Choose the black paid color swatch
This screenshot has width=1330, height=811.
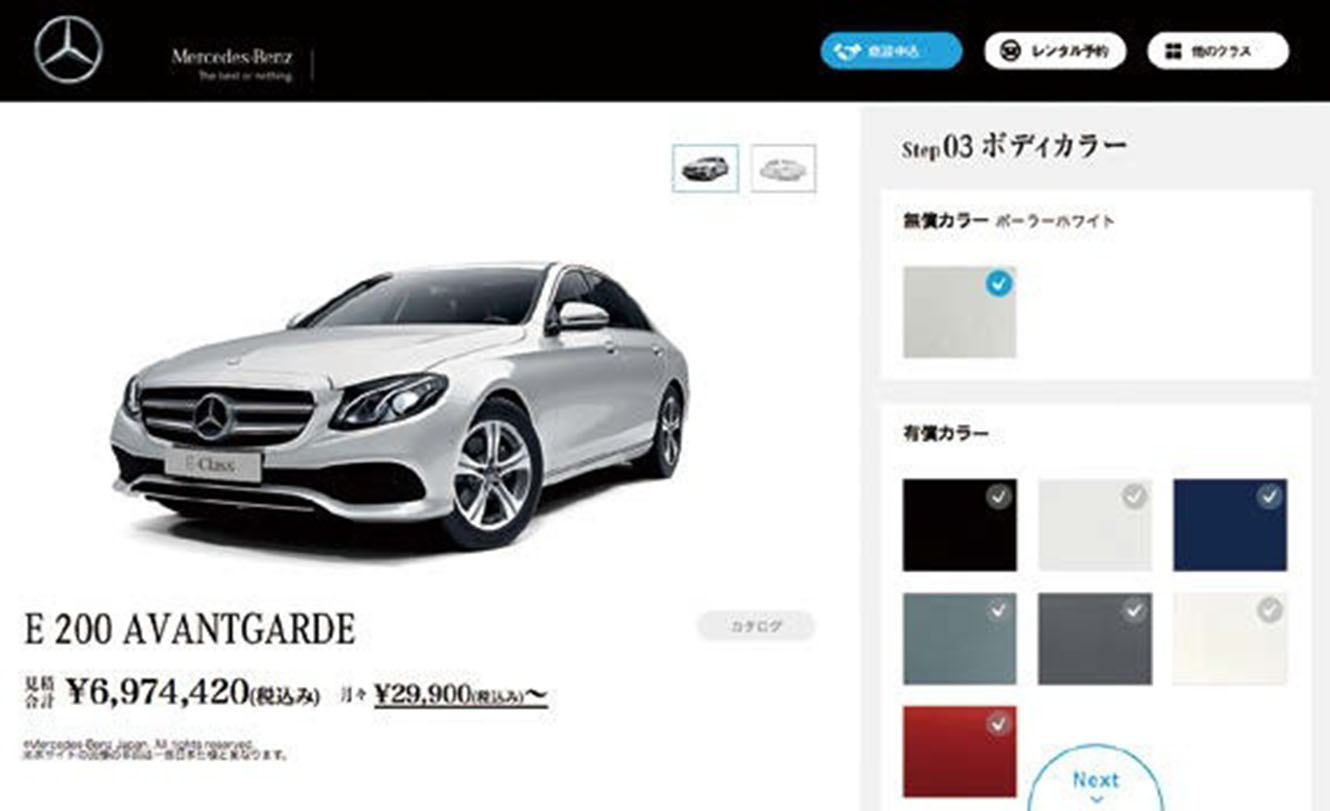click(959, 525)
